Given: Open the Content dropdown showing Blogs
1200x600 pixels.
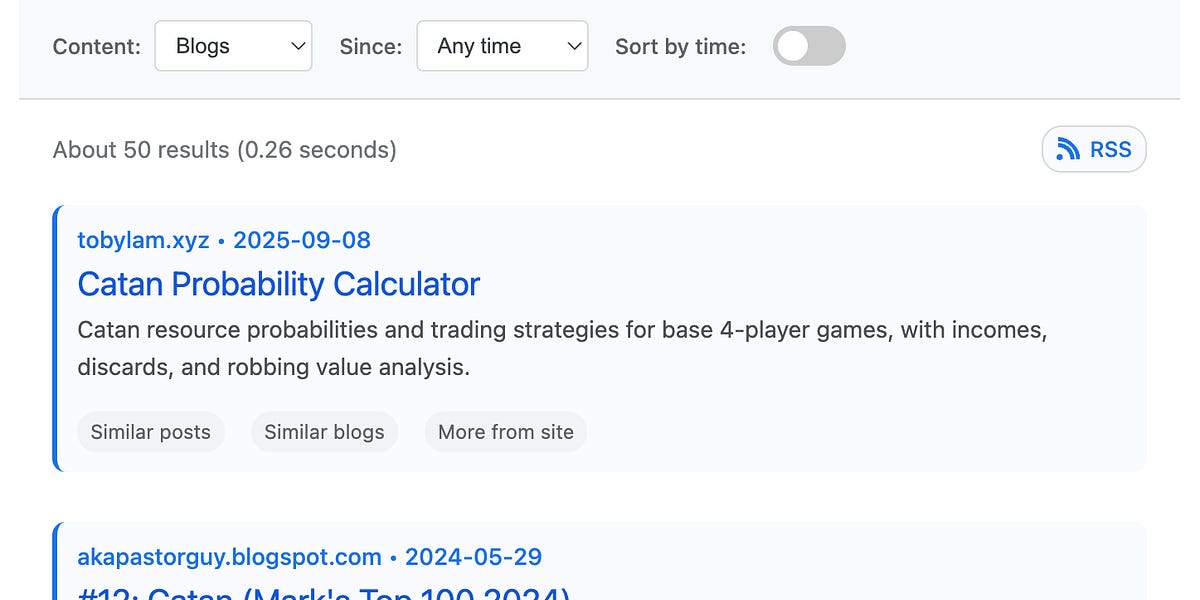Looking at the screenshot, I should (233, 45).
